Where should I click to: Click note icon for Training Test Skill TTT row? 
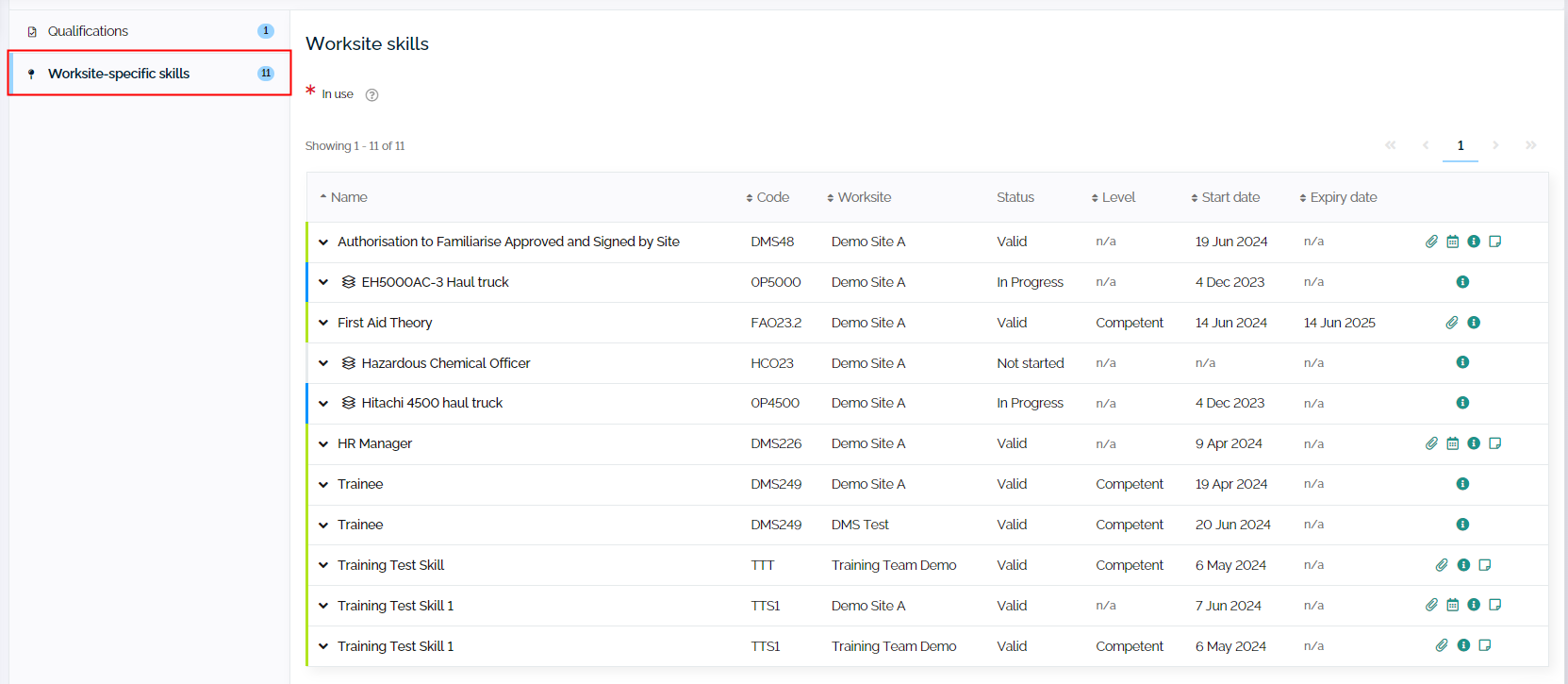[1484, 565]
